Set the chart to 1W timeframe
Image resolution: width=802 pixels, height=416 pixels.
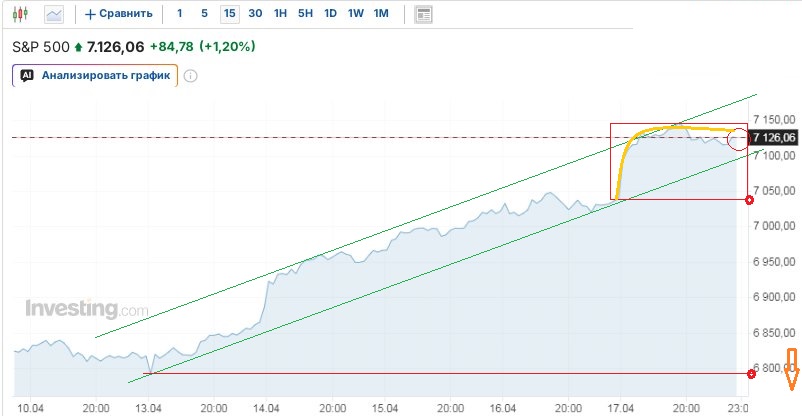click(356, 14)
